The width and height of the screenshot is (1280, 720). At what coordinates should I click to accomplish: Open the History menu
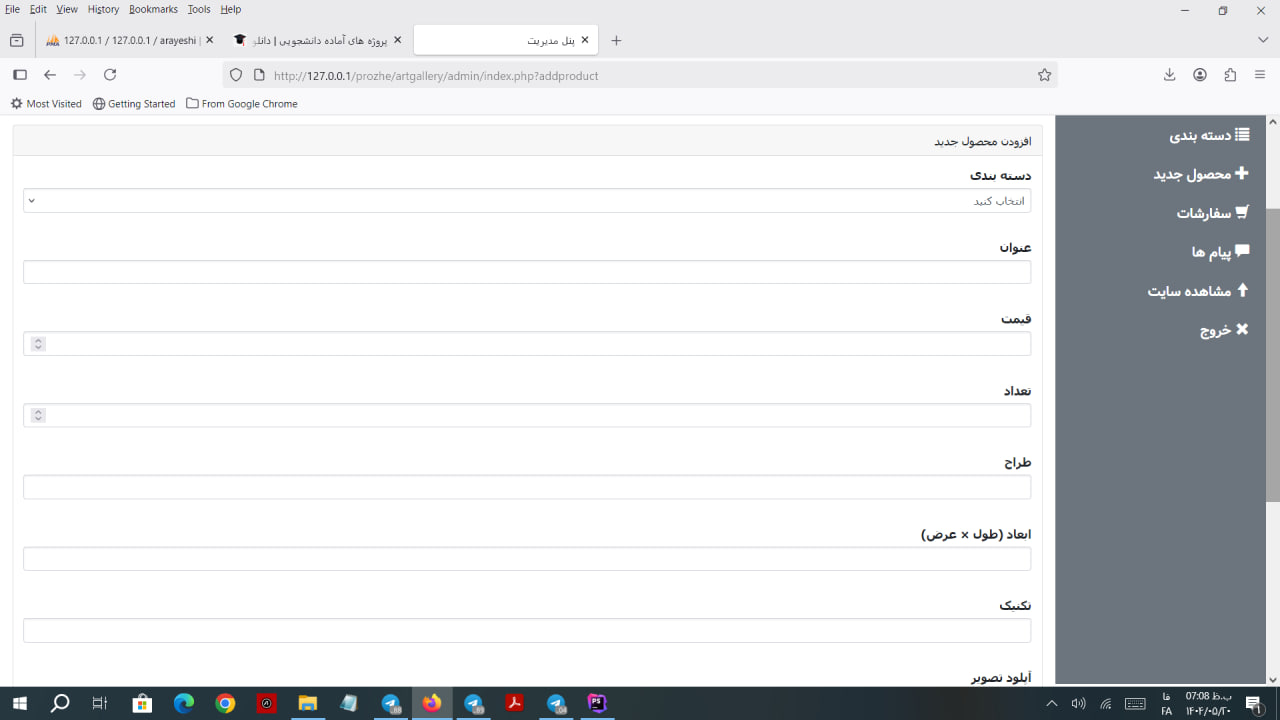click(103, 9)
